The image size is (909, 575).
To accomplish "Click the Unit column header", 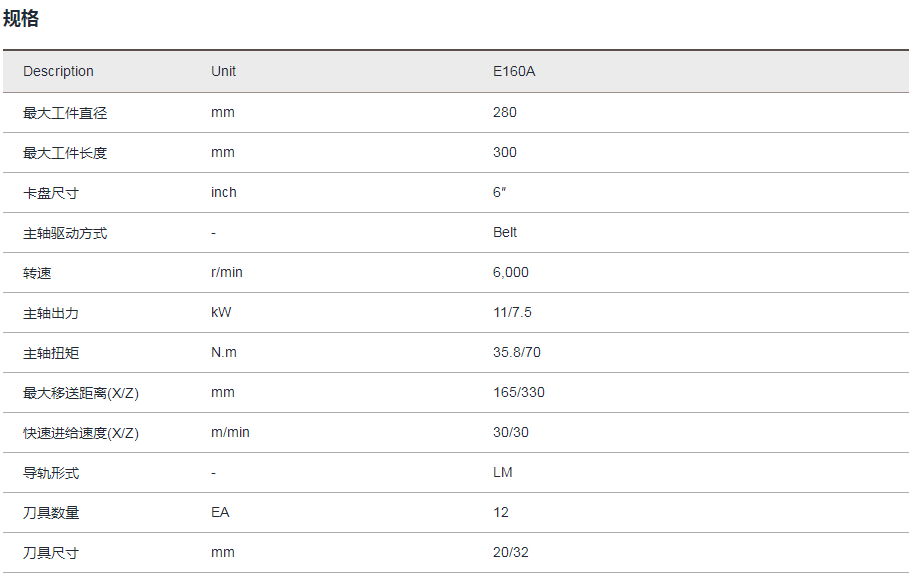I will (x=223, y=71).
